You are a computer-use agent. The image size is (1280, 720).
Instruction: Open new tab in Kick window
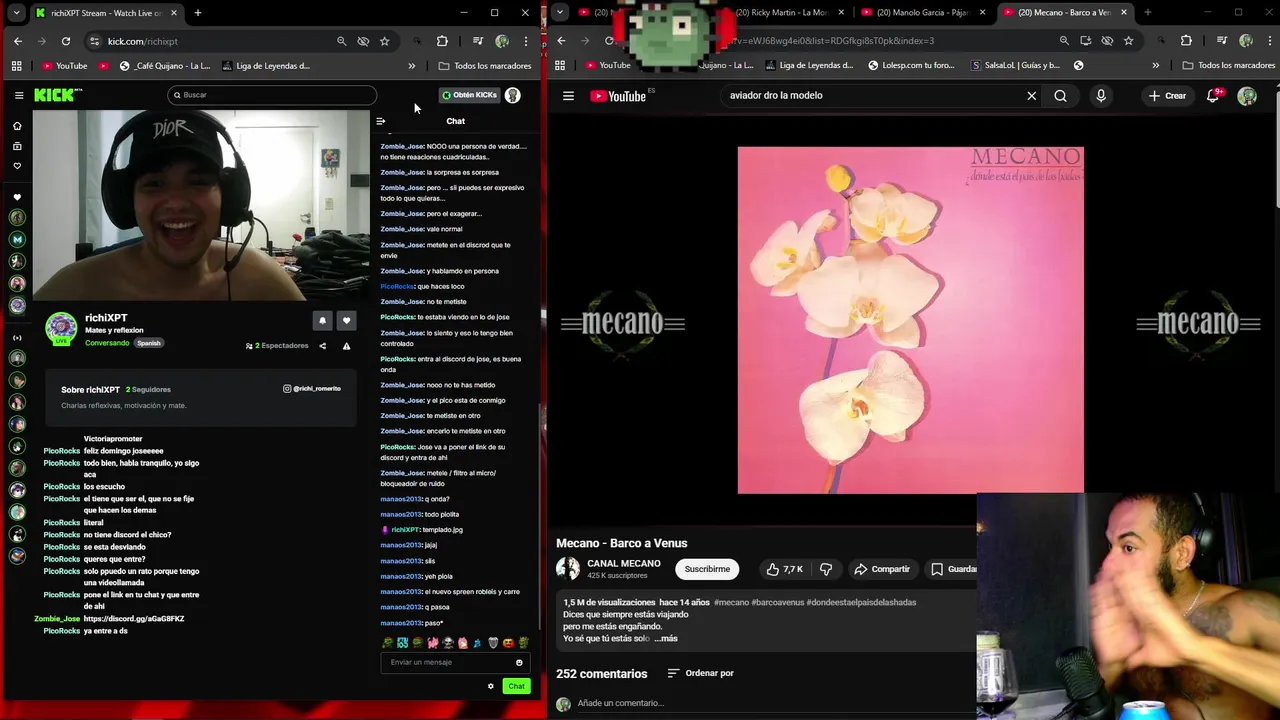click(x=198, y=13)
